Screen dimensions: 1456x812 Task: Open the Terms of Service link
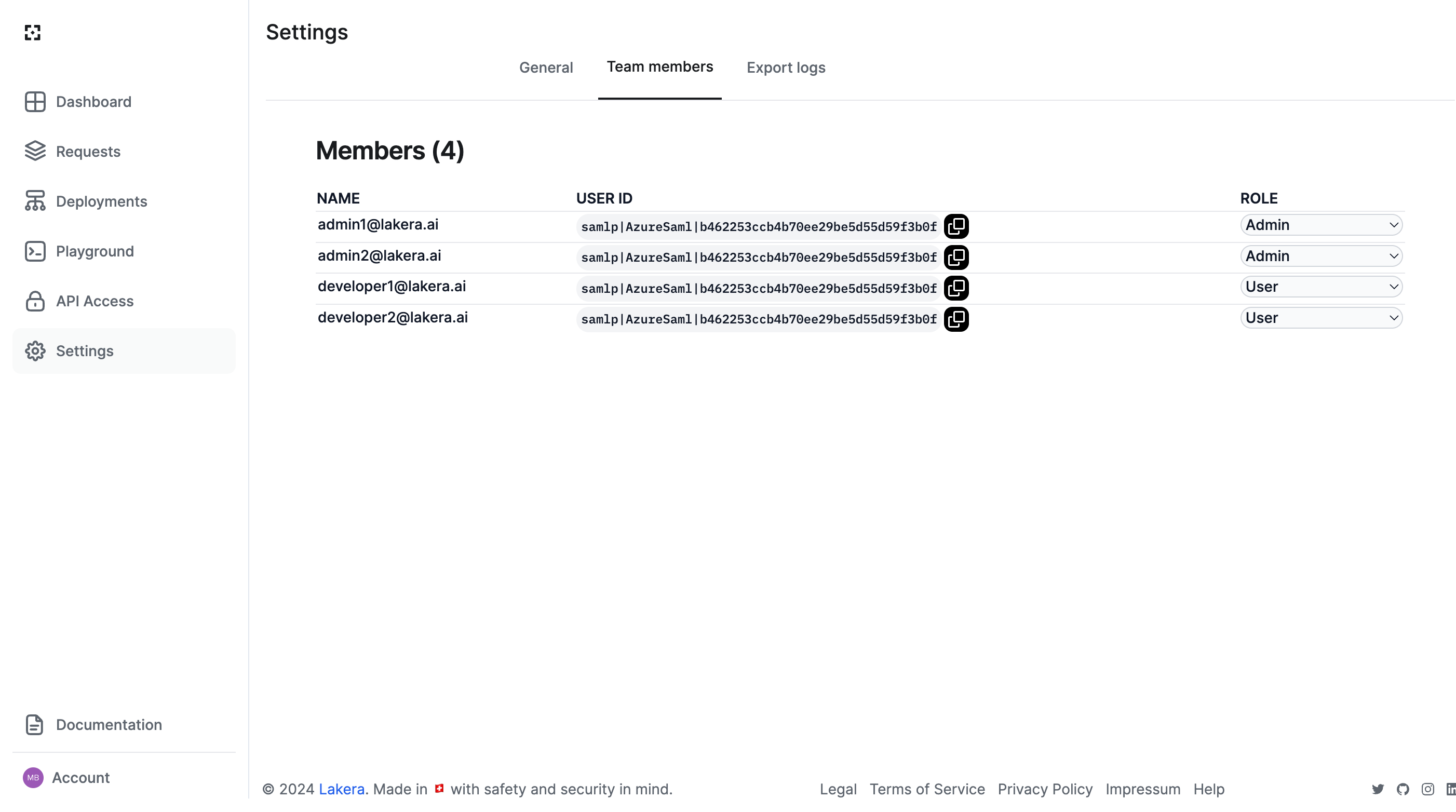[x=927, y=789]
